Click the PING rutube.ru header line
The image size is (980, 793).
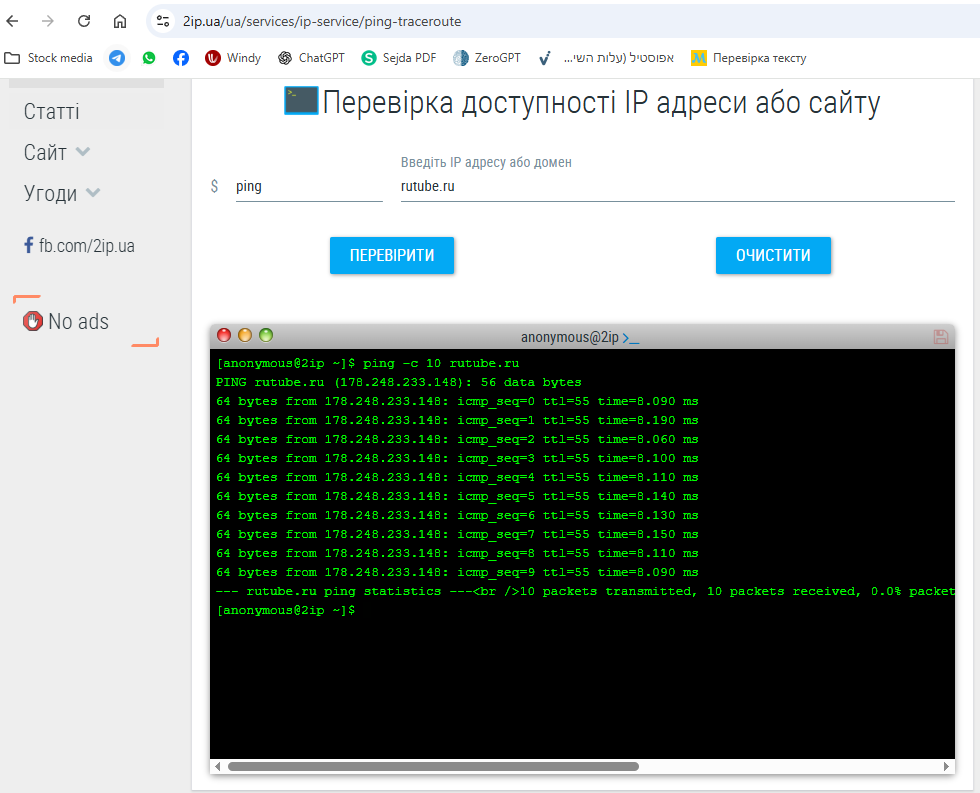398,382
